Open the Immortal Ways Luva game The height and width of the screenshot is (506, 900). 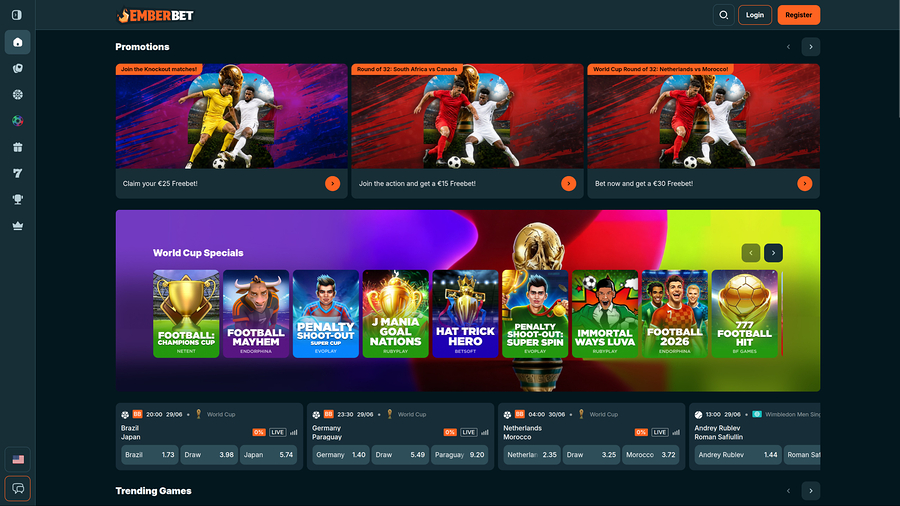pyautogui.click(x=605, y=314)
